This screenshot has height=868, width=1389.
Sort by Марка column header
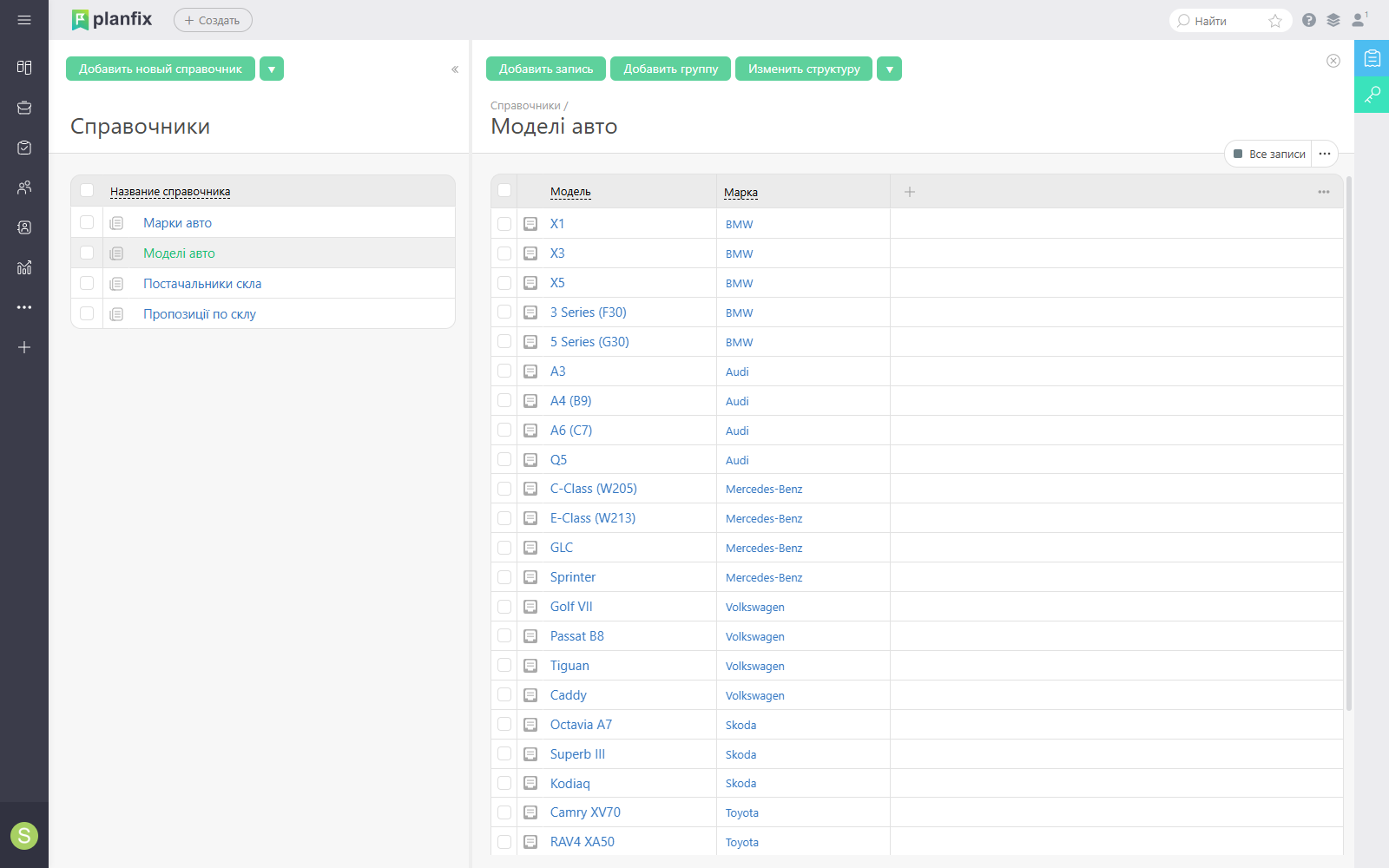coord(741,193)
